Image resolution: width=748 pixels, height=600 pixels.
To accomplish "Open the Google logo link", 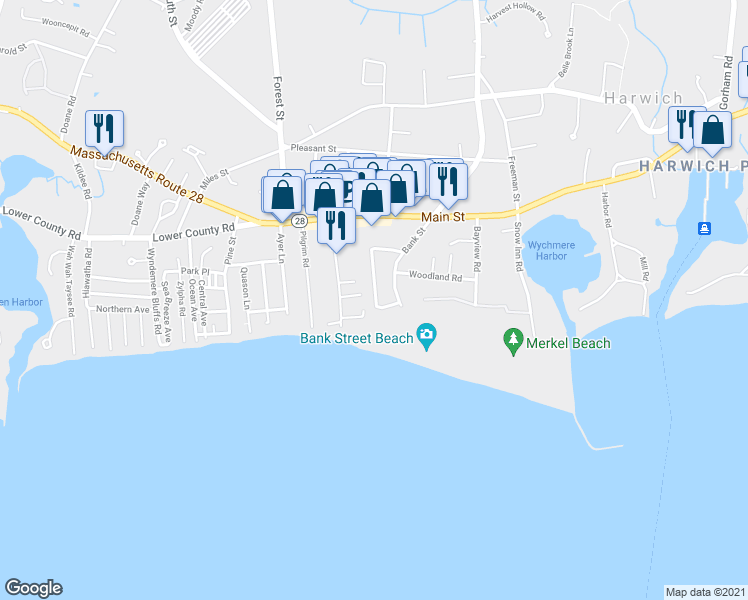I will coord(34,588).
